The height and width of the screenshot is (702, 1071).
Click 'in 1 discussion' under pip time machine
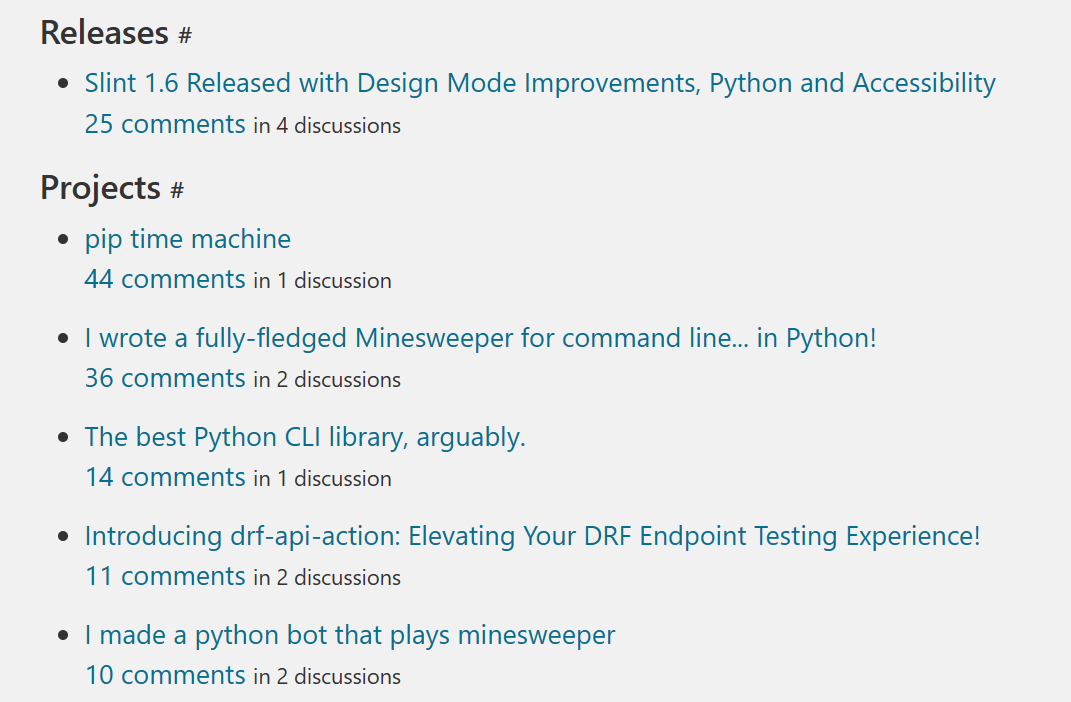point(322,282)
